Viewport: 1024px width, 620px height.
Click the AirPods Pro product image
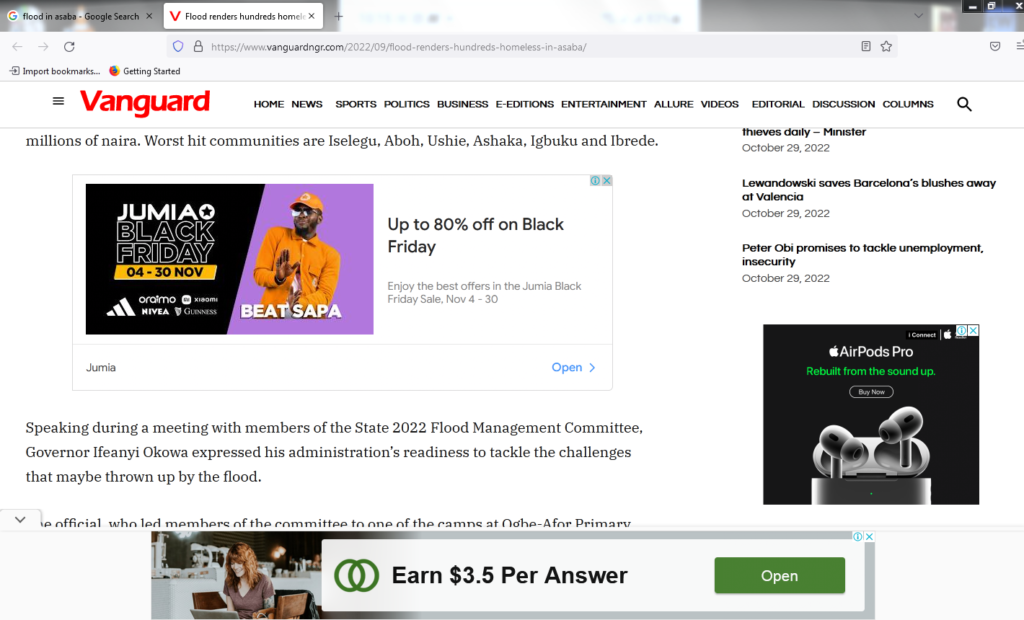(871, 454)
